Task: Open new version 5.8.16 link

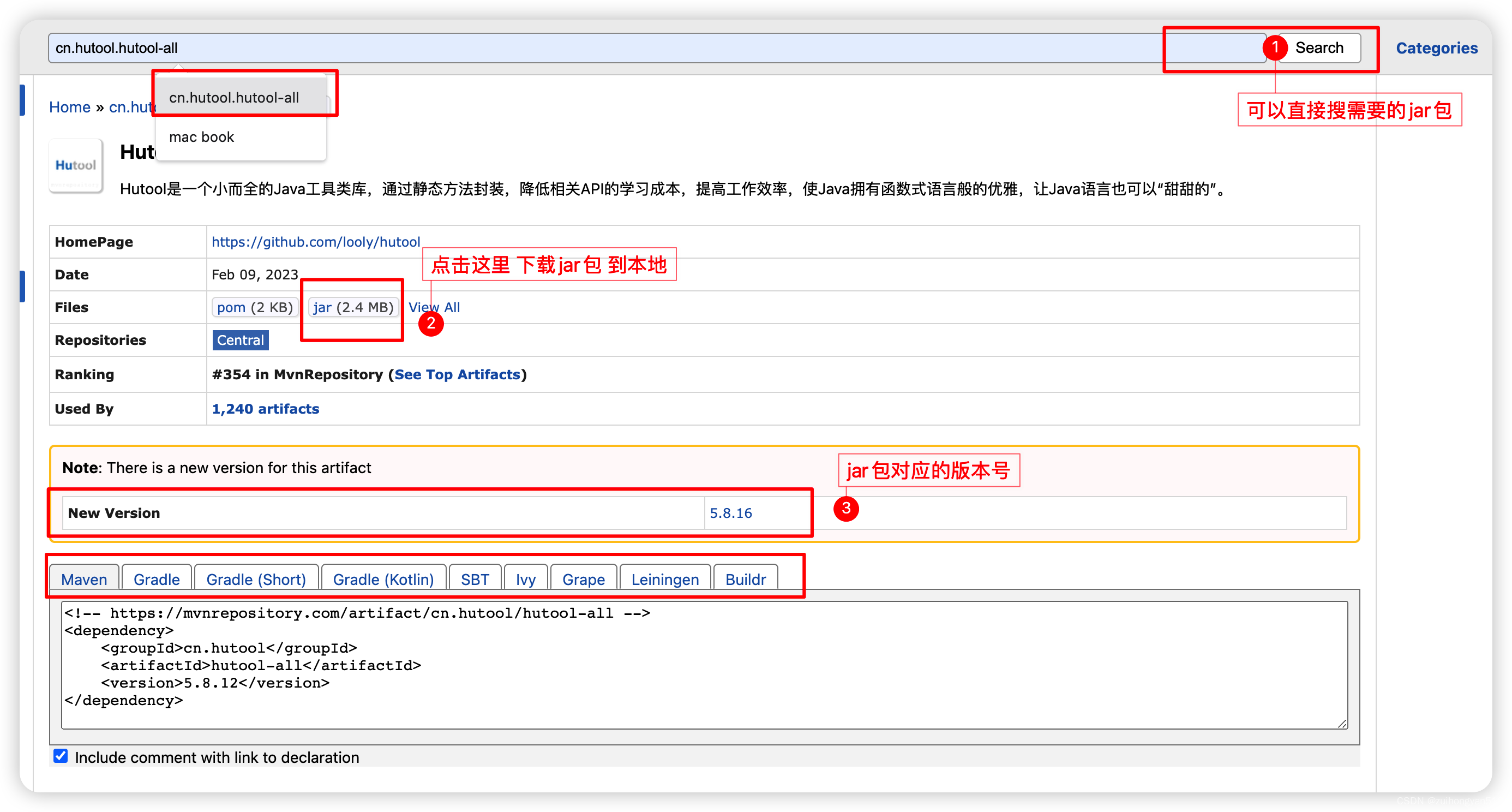Action: point(731,512)
